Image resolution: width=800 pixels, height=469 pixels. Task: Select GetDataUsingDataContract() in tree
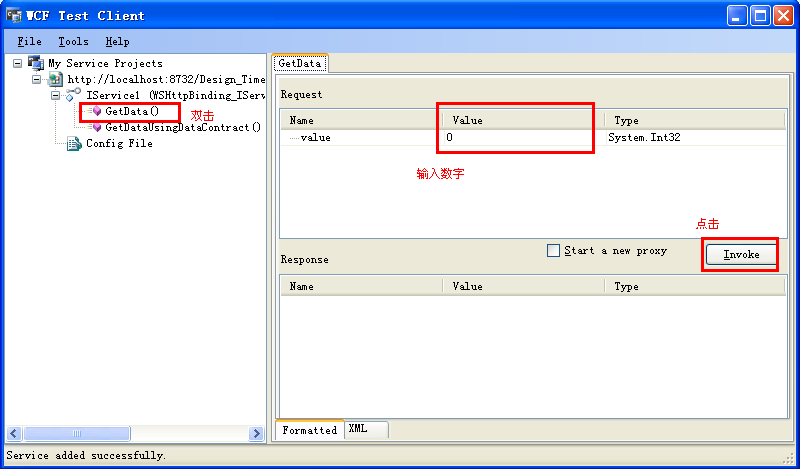tap(183, 127)
